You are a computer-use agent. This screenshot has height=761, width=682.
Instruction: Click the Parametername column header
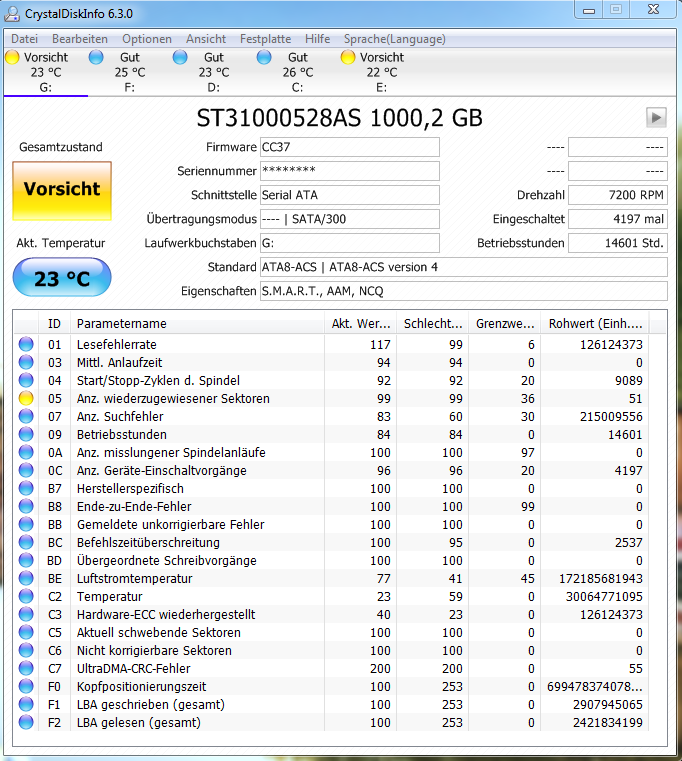tap(197, 324)
